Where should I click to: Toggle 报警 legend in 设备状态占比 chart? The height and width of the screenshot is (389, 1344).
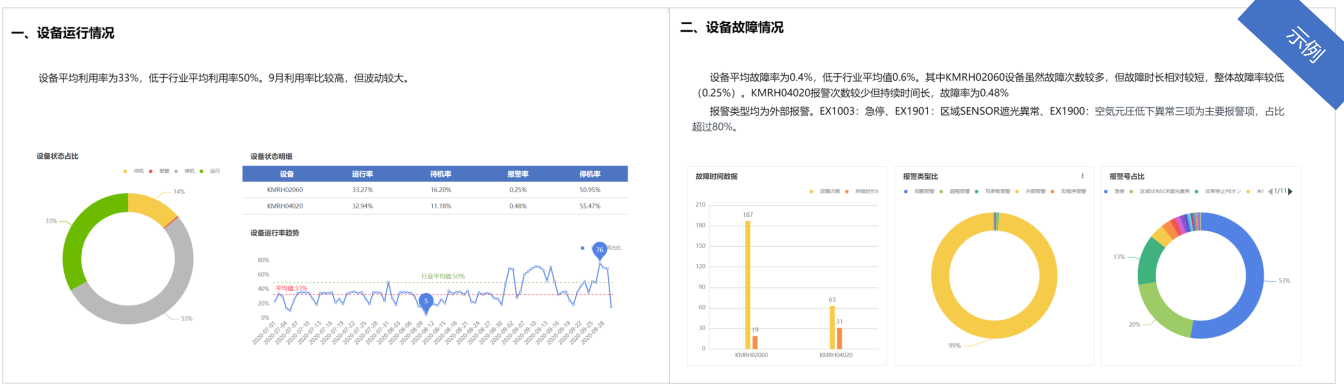160,171
